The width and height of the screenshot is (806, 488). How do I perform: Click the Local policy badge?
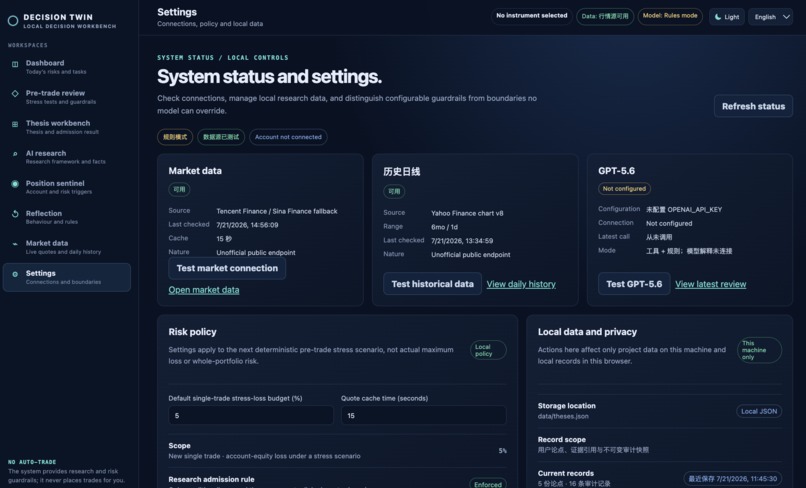tap(488, 350)
